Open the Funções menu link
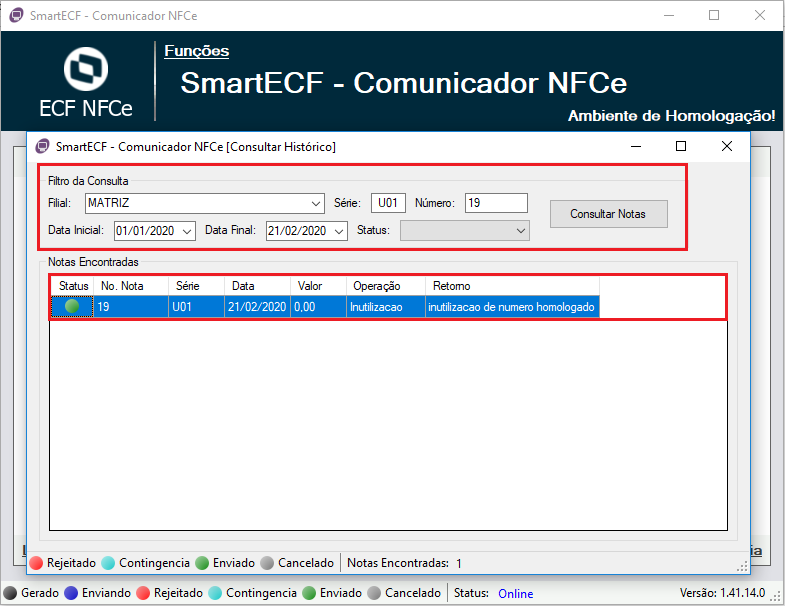785x606 pixels. [196, 51]
